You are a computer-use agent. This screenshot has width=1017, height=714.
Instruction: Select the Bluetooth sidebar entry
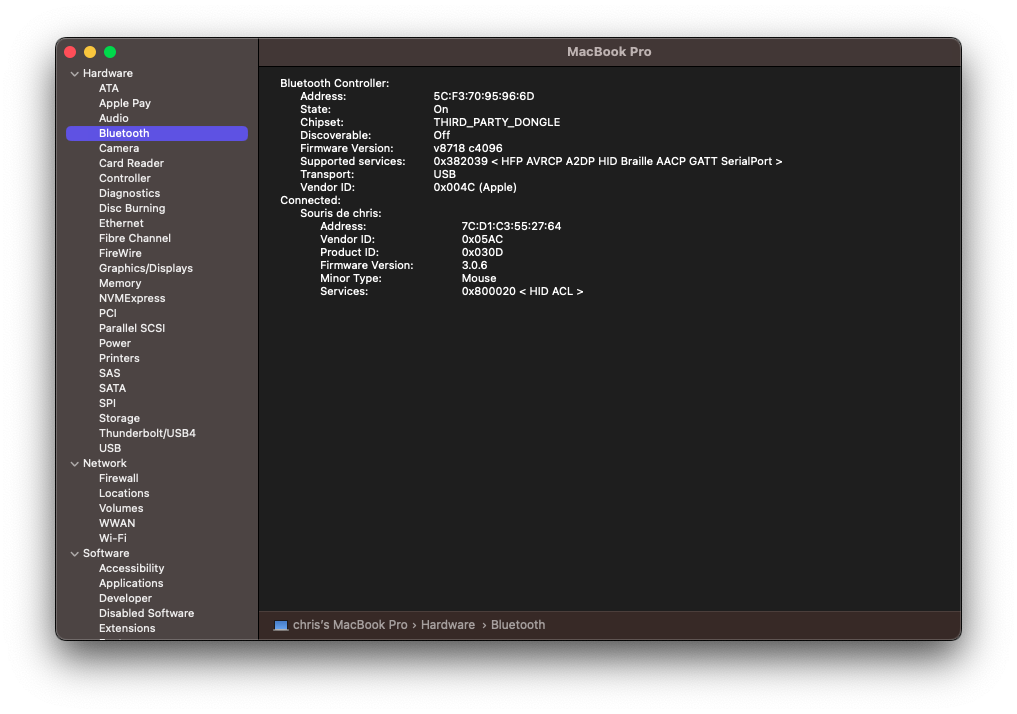157,133
